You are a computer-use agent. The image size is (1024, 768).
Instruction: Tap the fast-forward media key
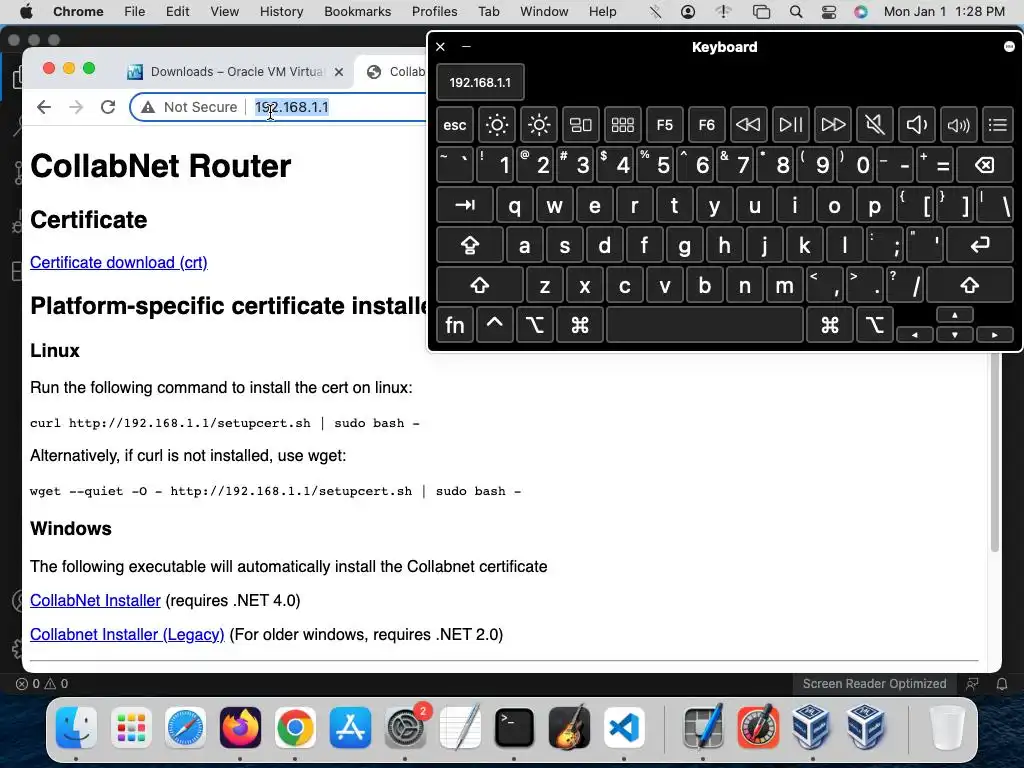click(x=833, y=125)
